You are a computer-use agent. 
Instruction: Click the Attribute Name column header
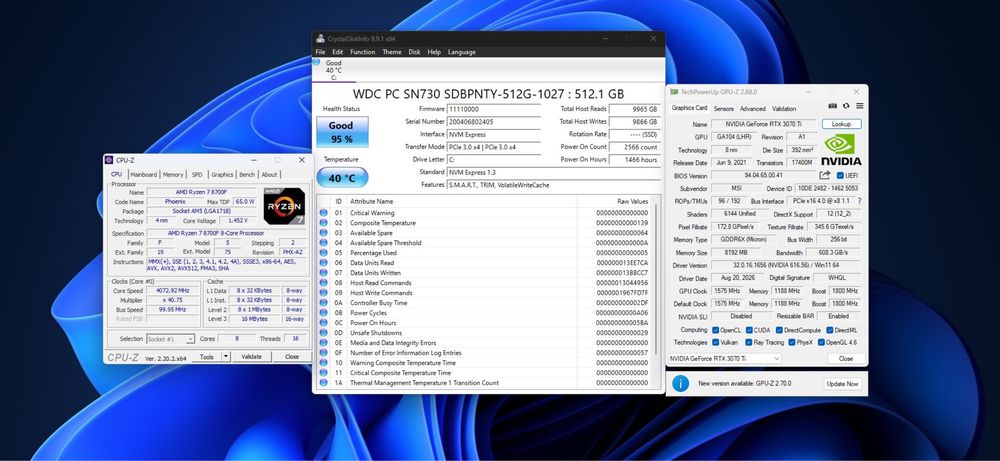462,201
